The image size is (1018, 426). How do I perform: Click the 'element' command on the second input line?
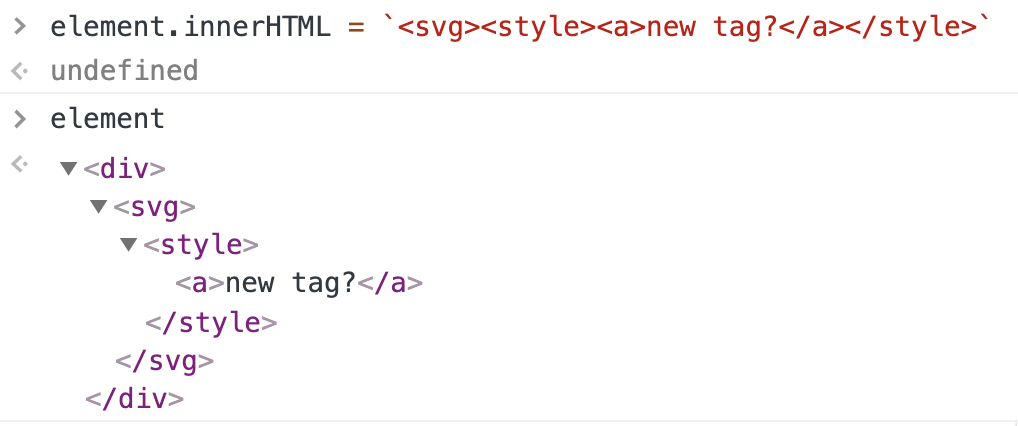[107, 119]
